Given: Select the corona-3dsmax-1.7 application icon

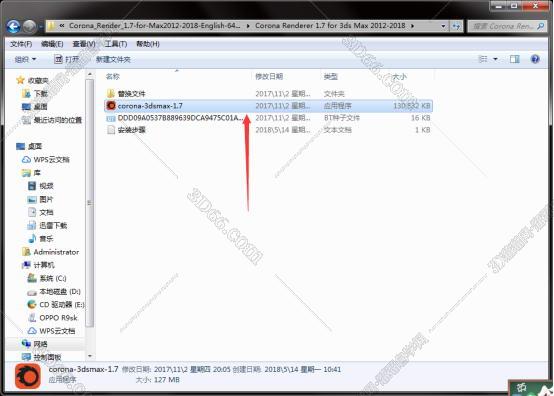Looking at the screenshot, I should pos(111,106).
